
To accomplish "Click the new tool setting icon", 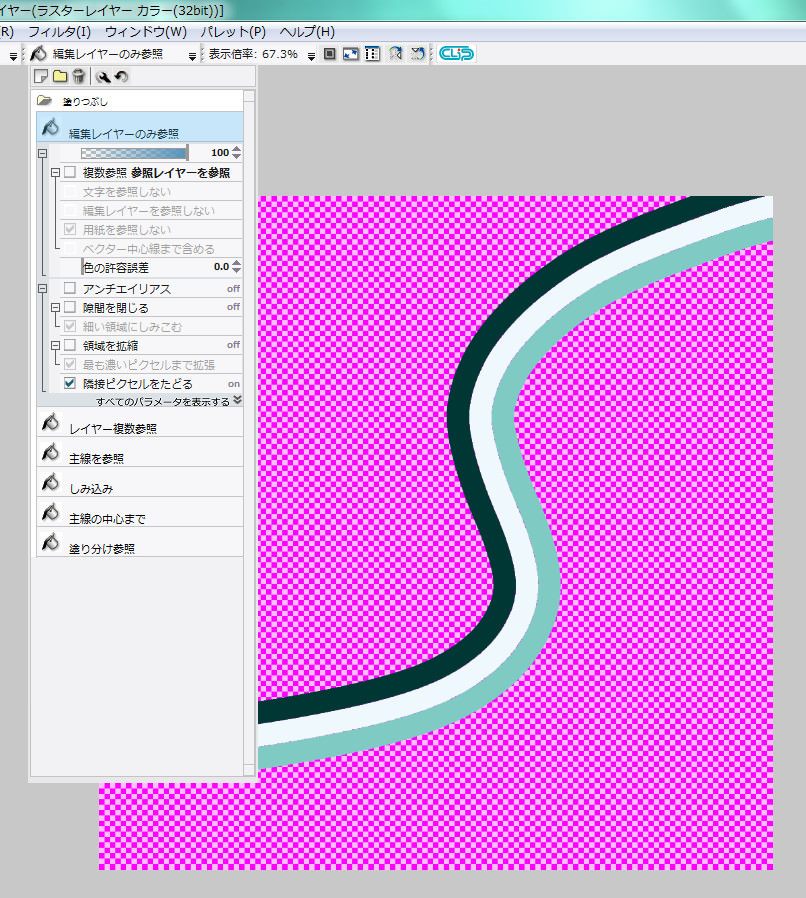I will point(41,76).
